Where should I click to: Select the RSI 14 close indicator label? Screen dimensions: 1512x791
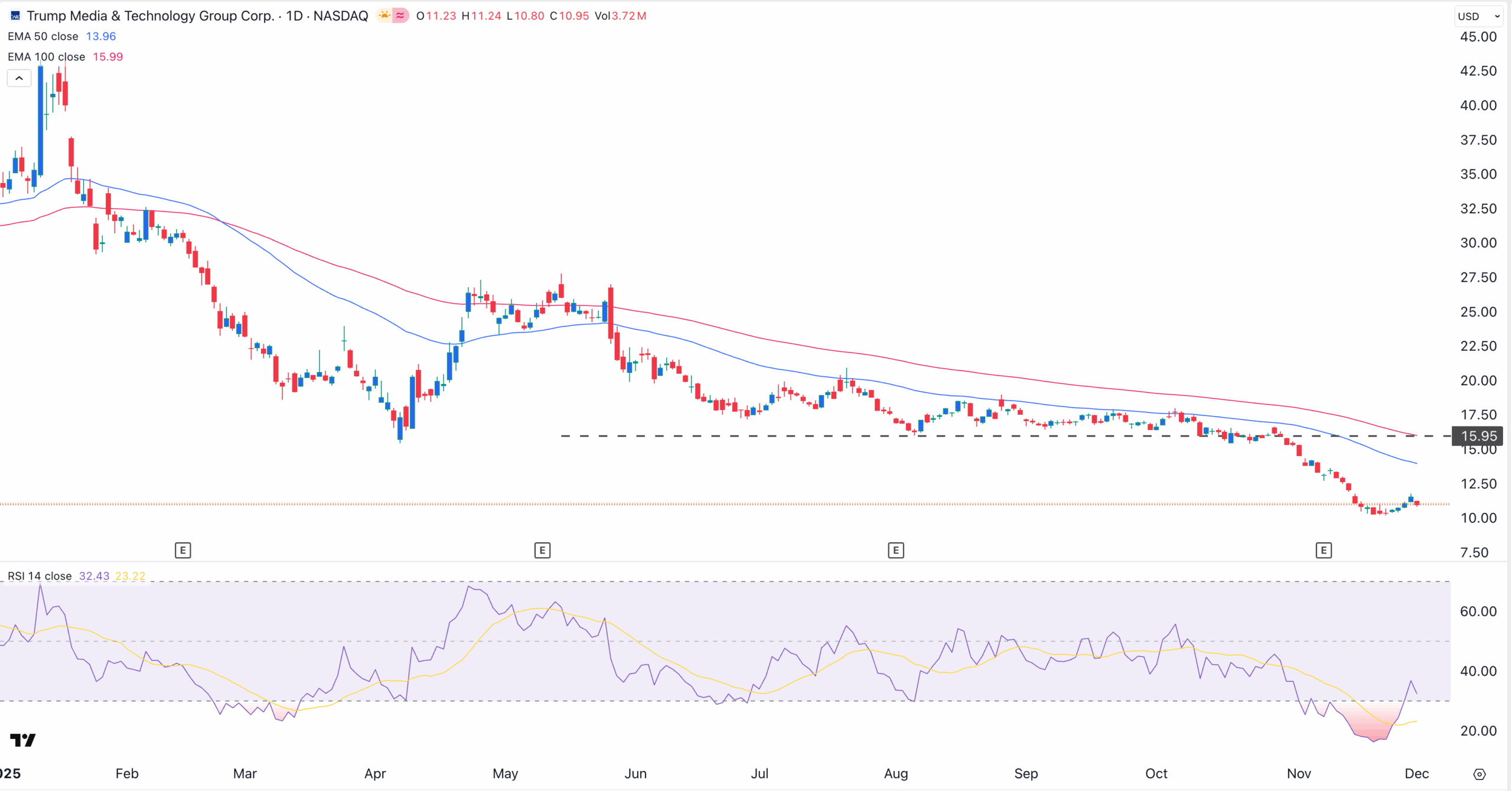coord(40,576)
